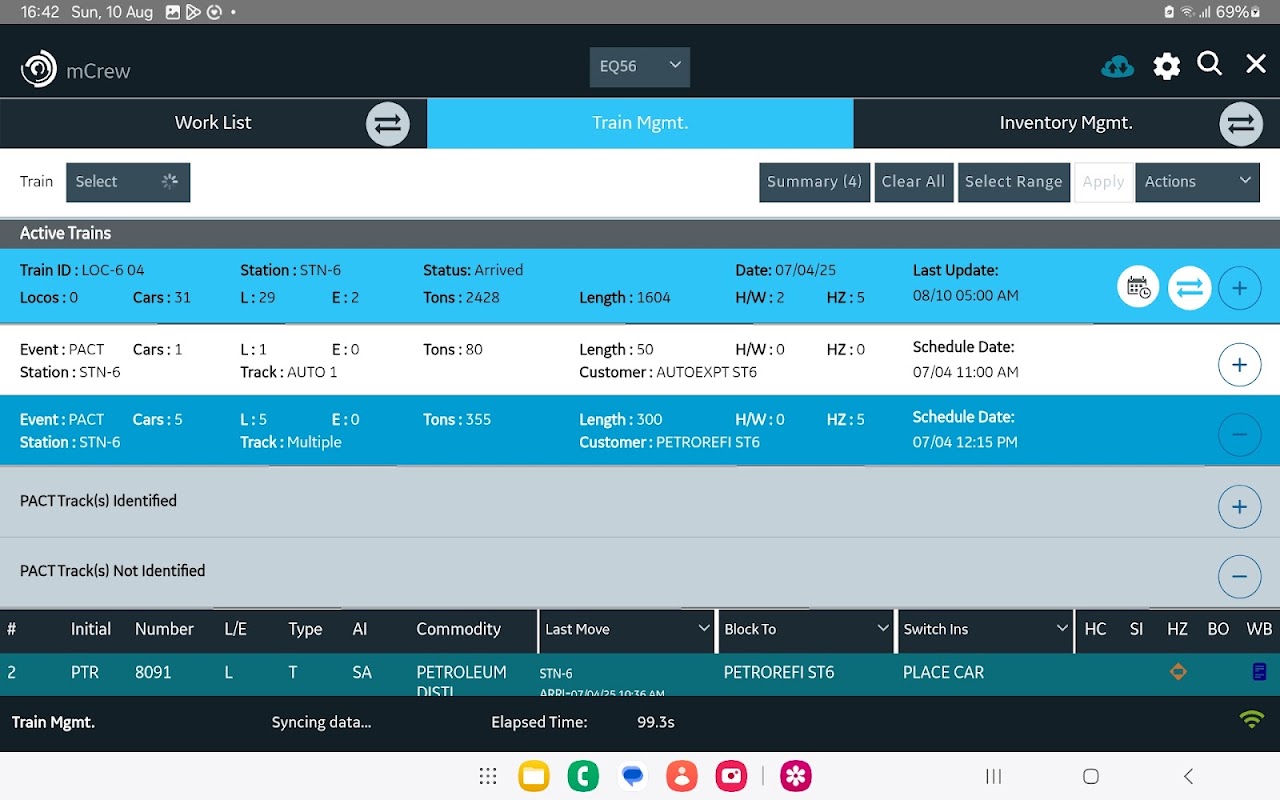Open the EQ56 dropdown
Viewport: 1280px width, 800px height.
tap(639, 66)
